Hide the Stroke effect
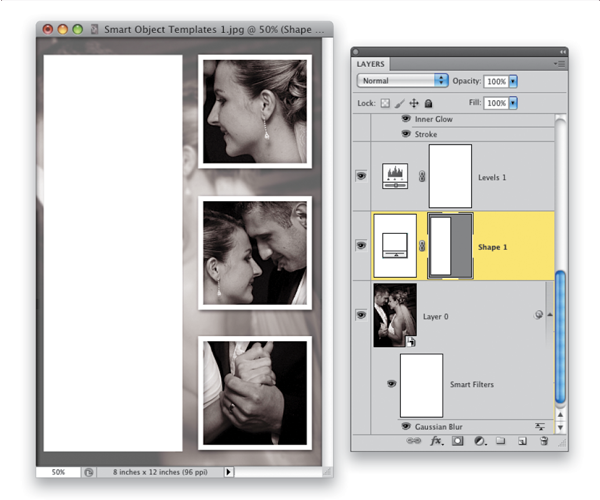Viewport: 600px width, 500px height. 406,134
